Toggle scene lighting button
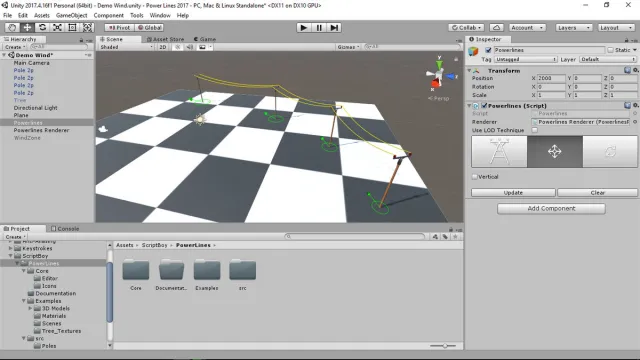 (x=177, y=47)
